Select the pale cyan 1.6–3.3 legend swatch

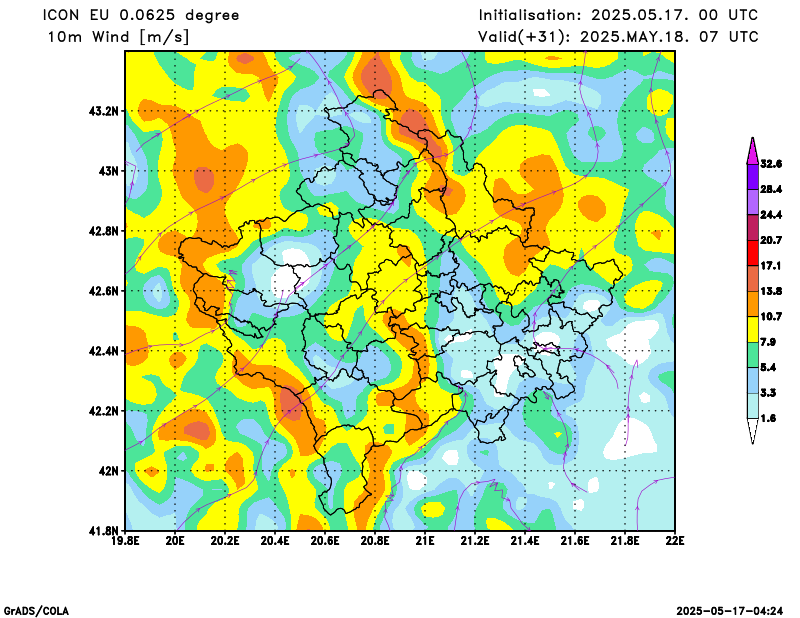(x=753, y=406)
